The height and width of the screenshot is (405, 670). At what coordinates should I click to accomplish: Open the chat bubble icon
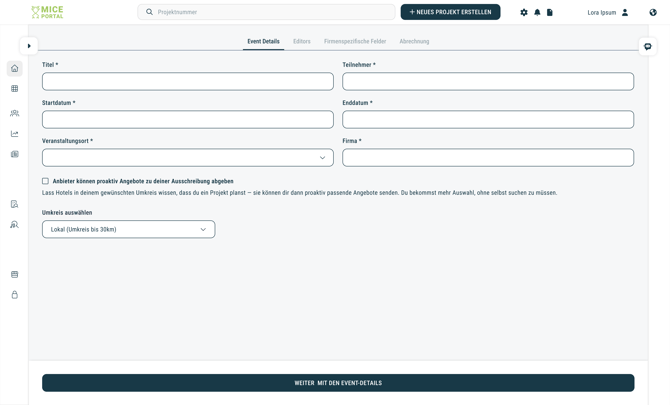(x=648, y=47)
